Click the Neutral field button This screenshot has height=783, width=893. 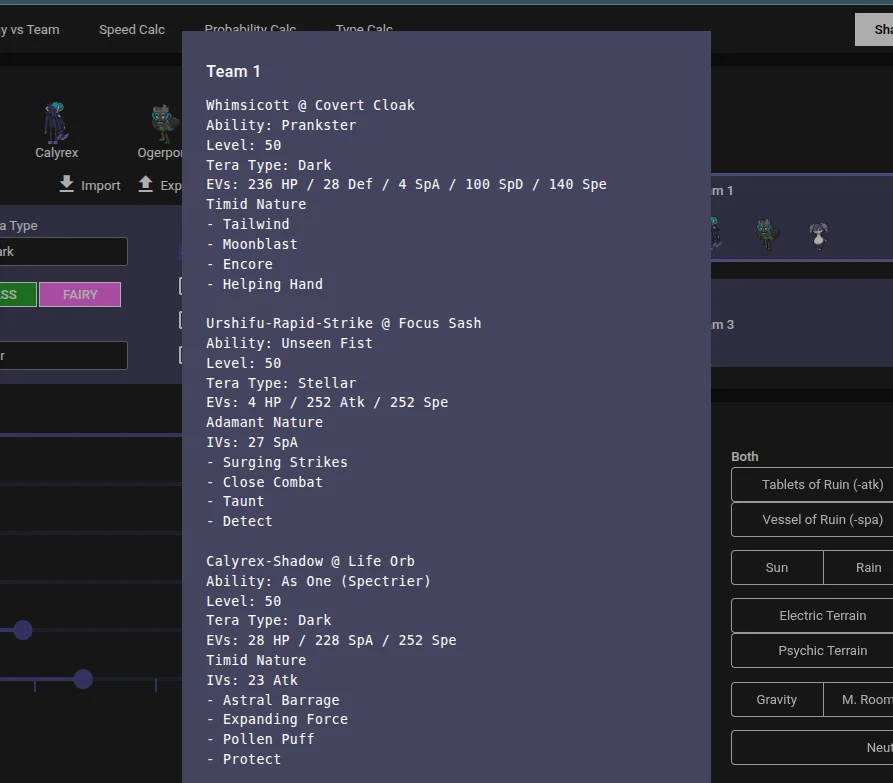(812, 747)
